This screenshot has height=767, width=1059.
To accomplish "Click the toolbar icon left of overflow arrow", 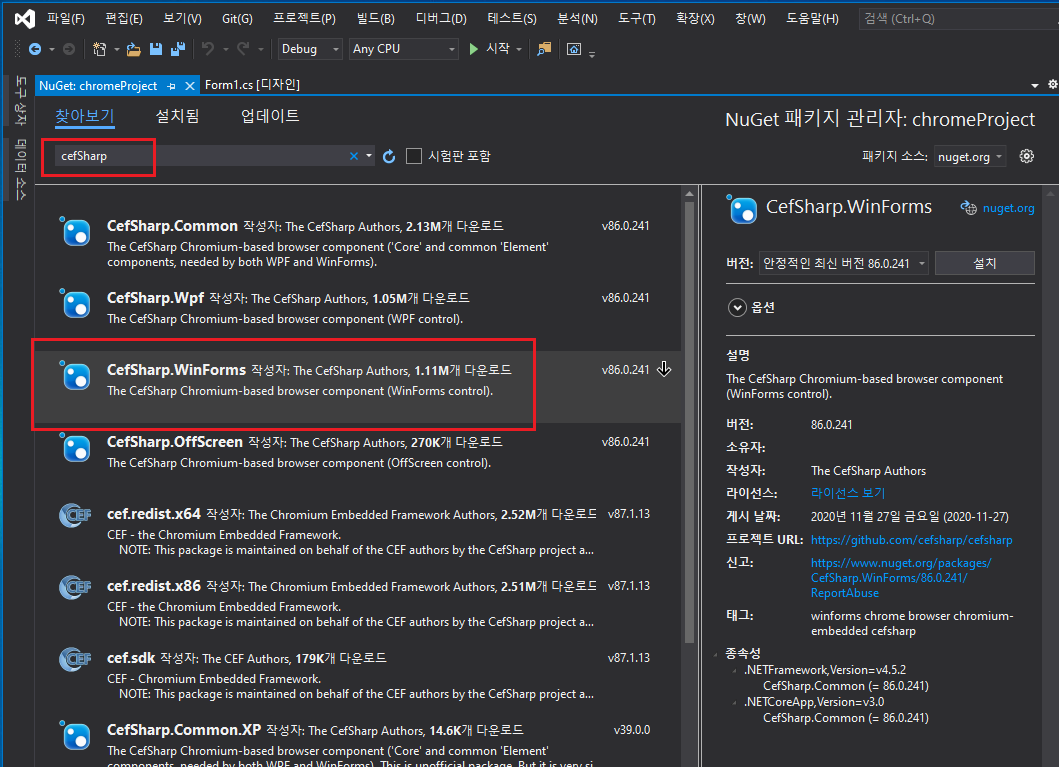I will click(574, 49).
